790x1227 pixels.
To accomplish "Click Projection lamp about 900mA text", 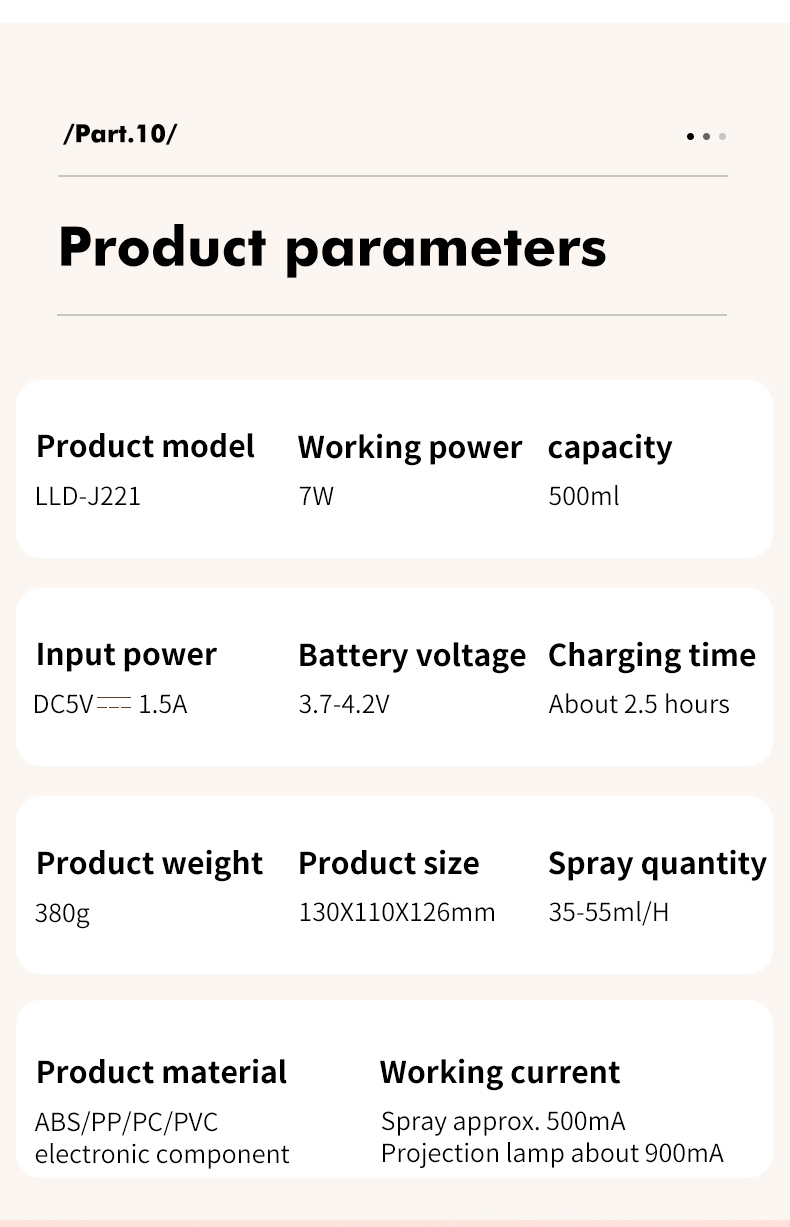I will (552, 1153).
